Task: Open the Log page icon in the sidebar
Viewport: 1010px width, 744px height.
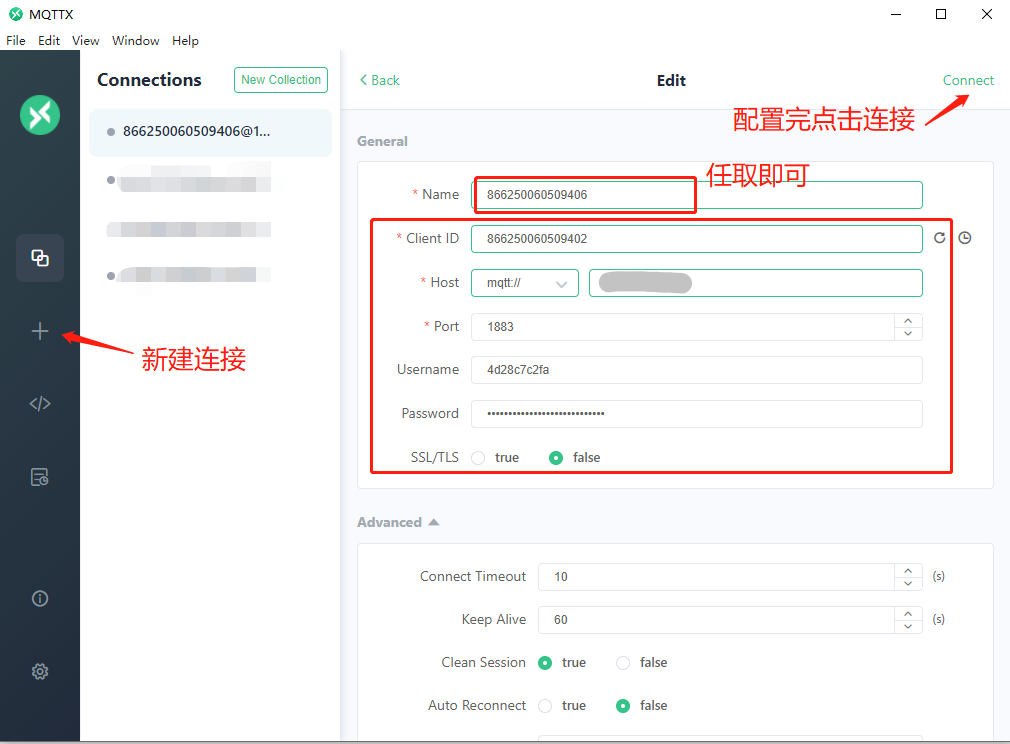Action: coord(40,477)
